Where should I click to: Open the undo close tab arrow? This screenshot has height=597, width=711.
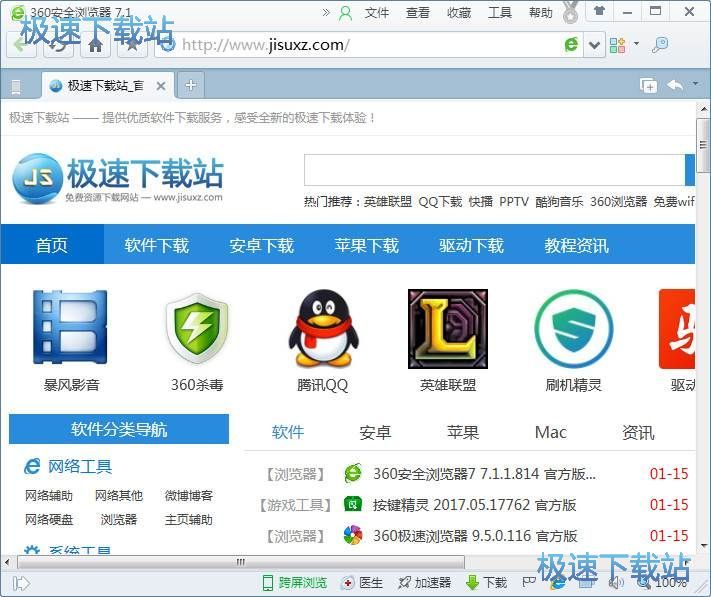coord(675,85)
